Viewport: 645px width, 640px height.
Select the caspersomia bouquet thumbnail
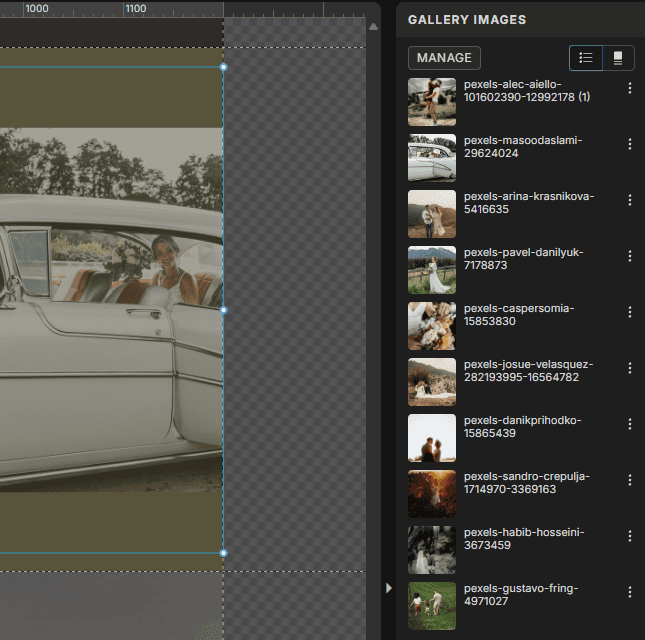432,326
